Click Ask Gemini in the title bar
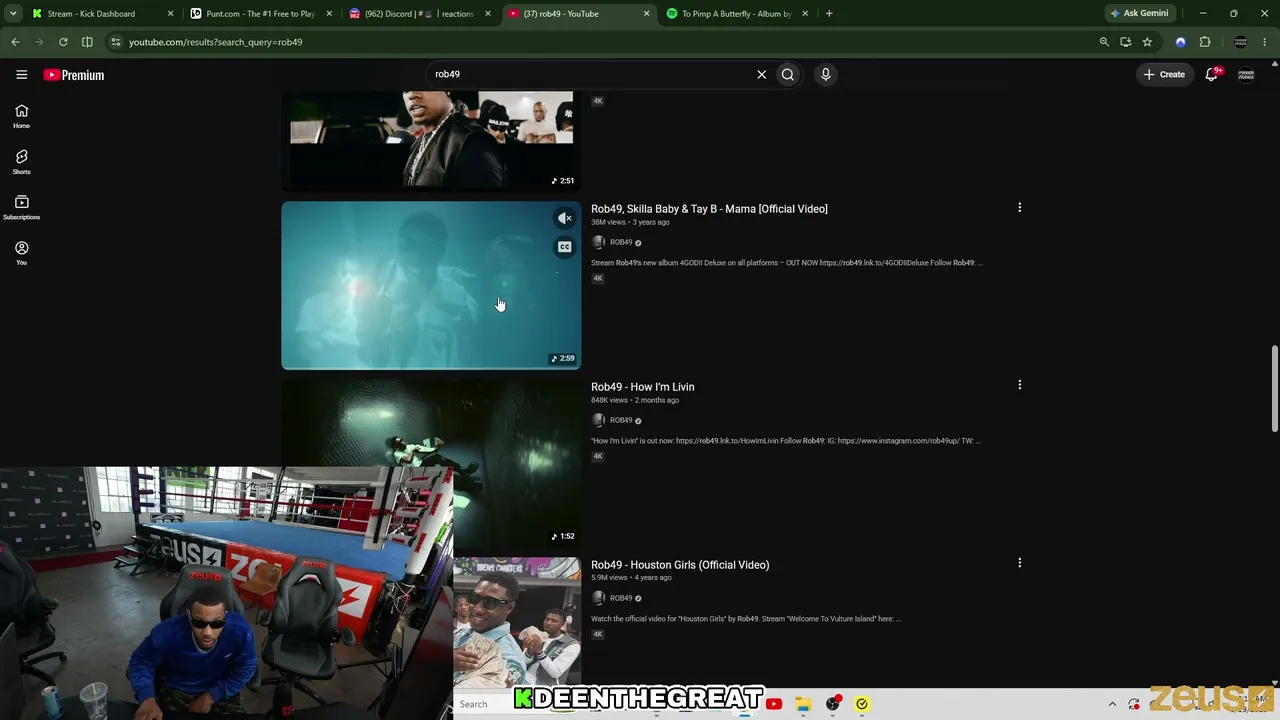 click(1139, 14)
